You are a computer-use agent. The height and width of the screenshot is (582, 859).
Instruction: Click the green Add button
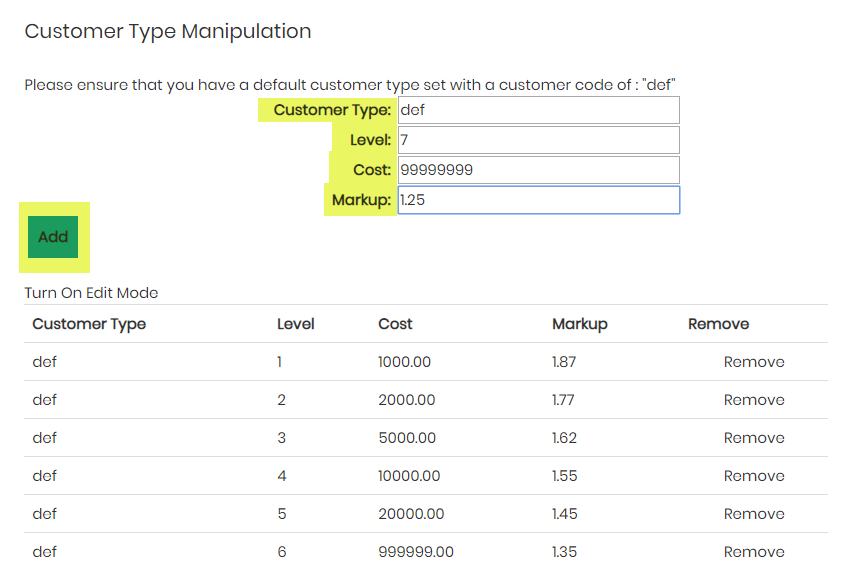tap(53, 237)
